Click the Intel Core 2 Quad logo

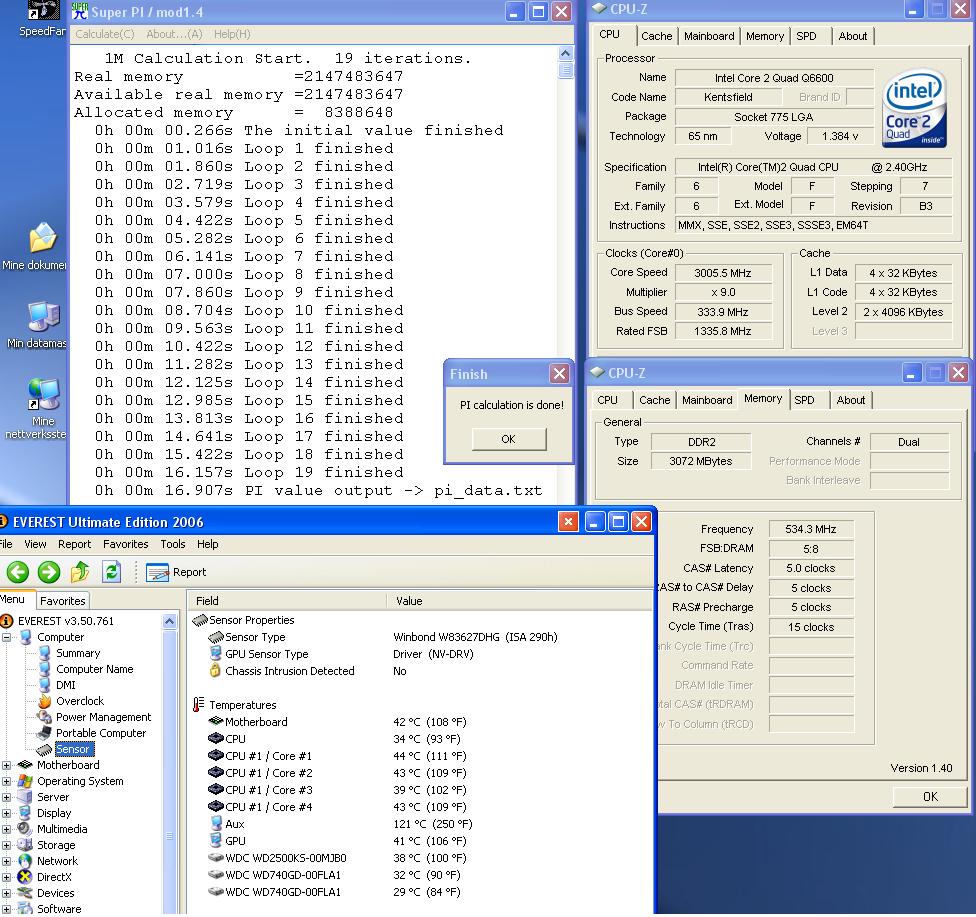[x=914, y=108]
